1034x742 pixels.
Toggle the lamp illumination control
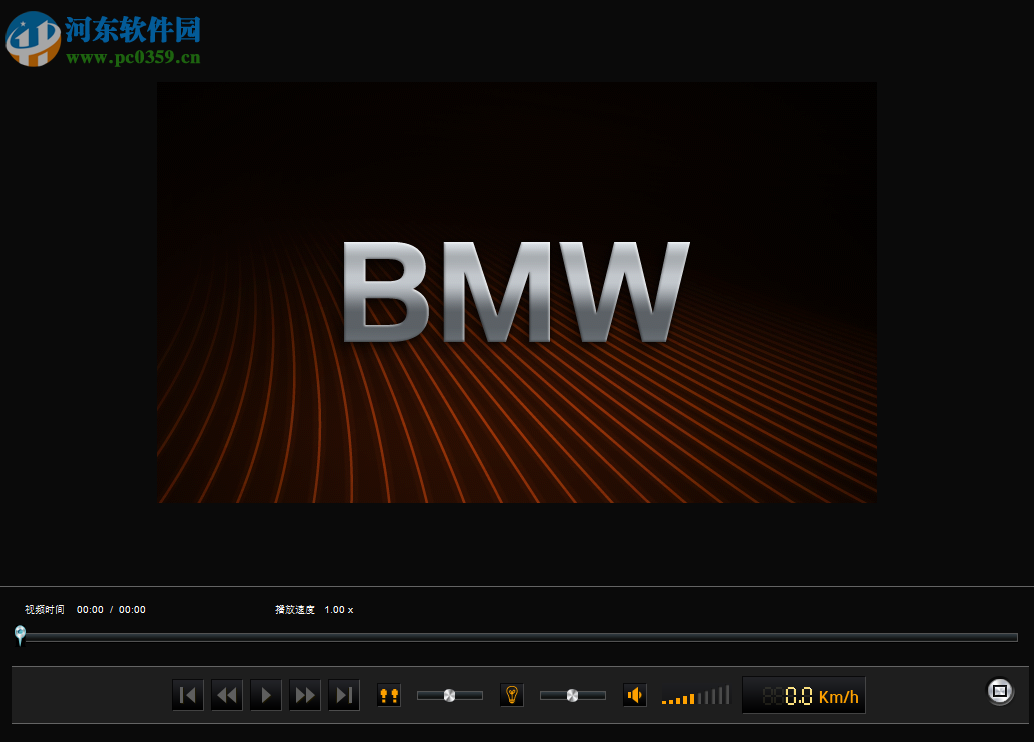pyautogui.click(x=511, y=695)
